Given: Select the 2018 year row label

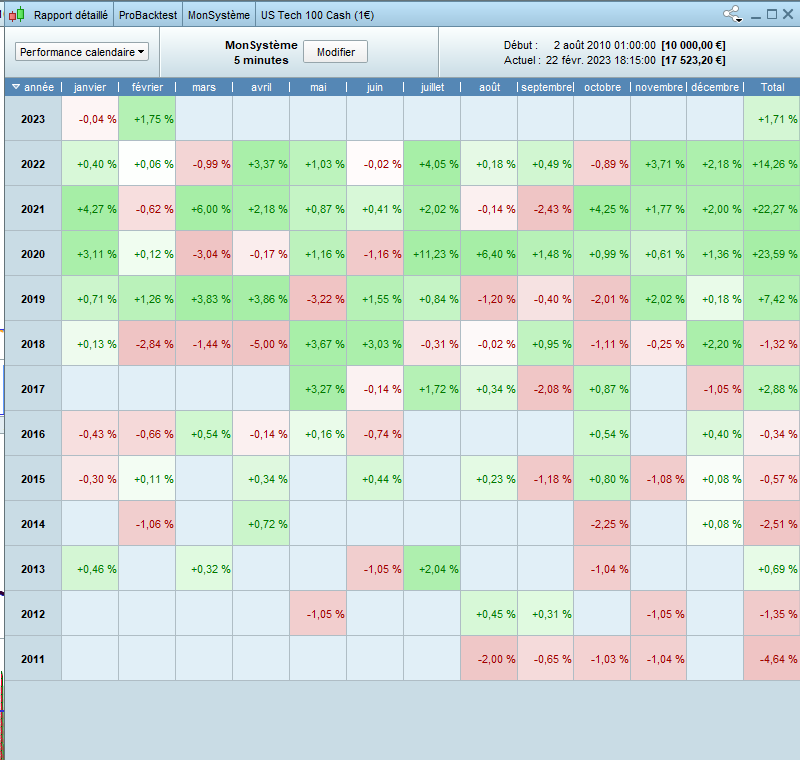Looking at the screenshot, I should point(33,344).
